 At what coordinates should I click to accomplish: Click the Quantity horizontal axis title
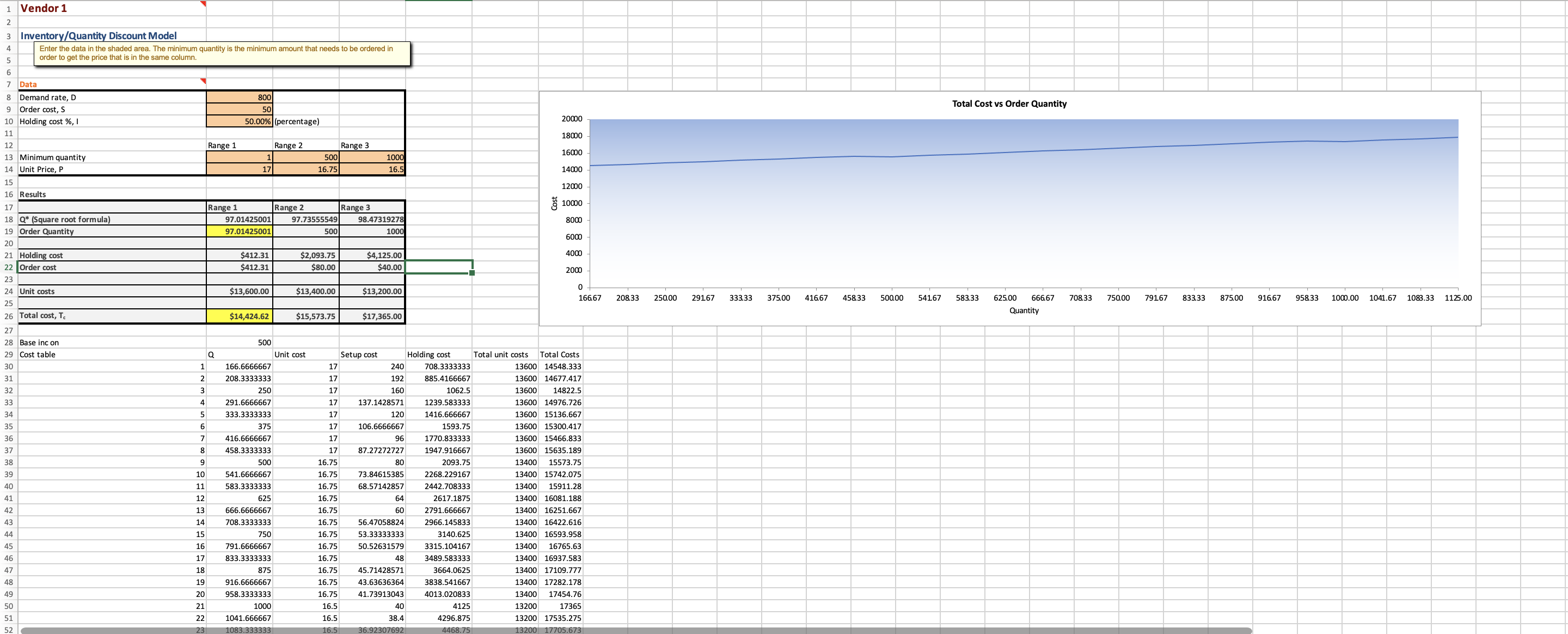tap(1024, 310)
